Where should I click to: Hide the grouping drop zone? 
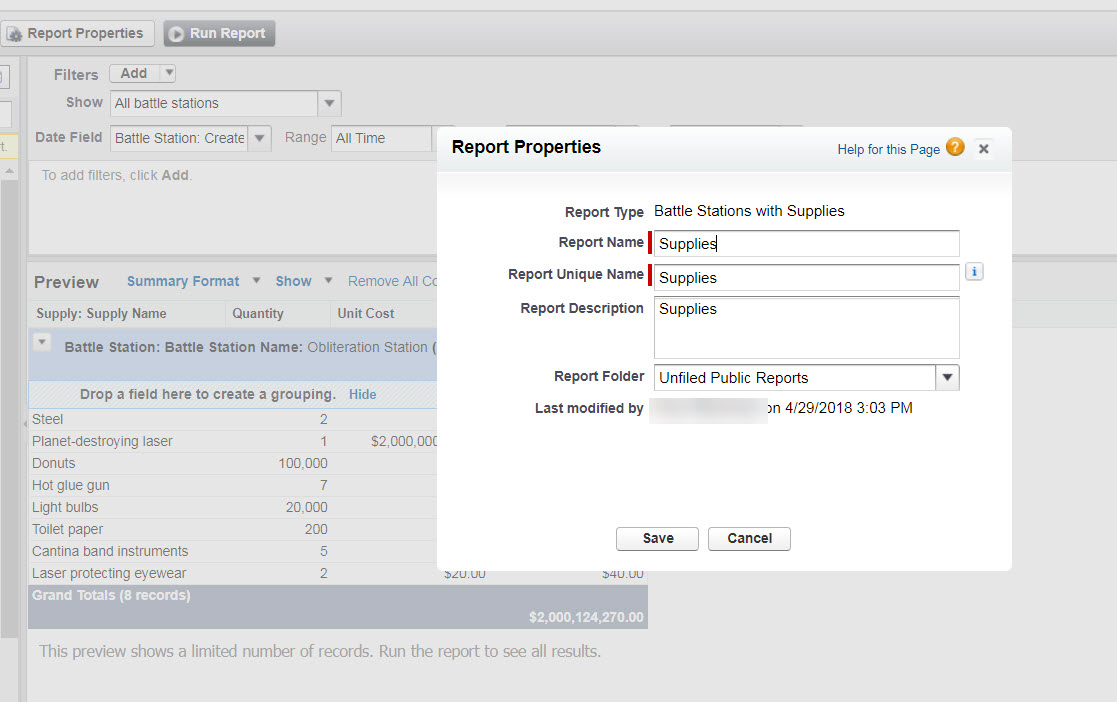pyautogui.click(x=362, y=394)
